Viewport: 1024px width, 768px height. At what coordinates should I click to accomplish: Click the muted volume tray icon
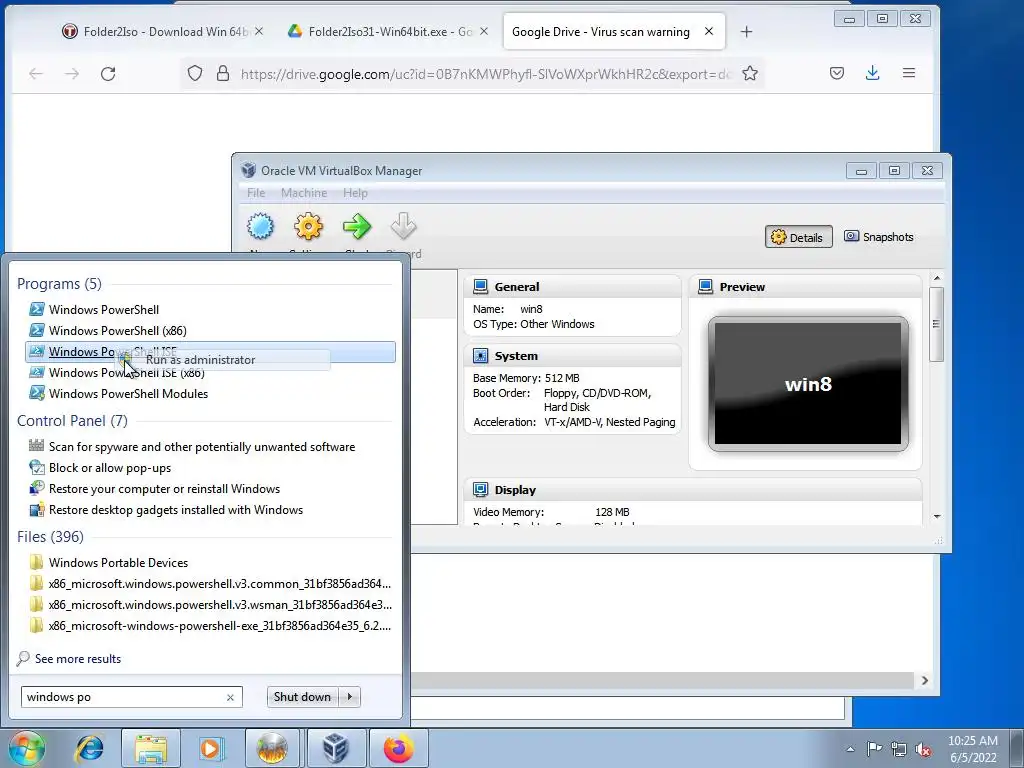click(923, 749)
